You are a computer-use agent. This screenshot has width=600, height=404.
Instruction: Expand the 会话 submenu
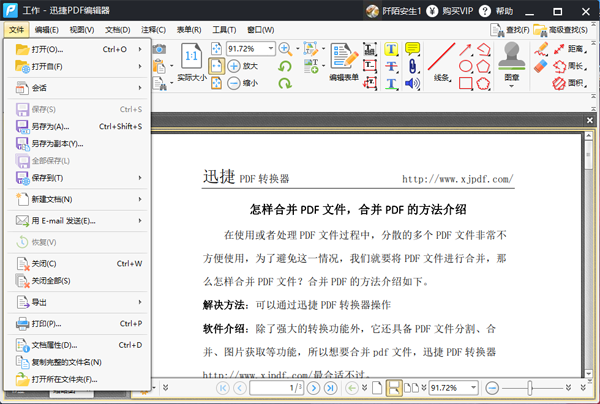coord(77,88)
